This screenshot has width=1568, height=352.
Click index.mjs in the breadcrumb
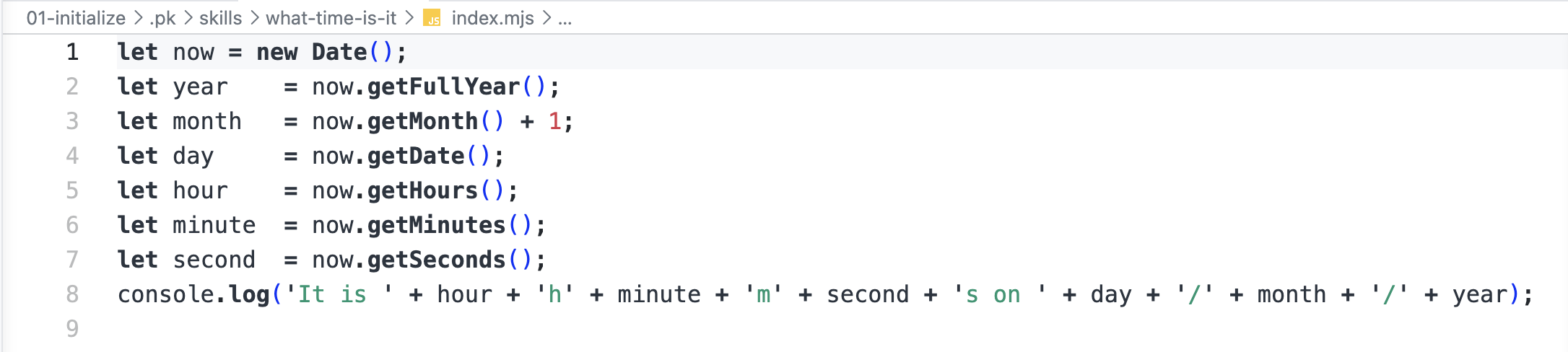tap(492, 18)
